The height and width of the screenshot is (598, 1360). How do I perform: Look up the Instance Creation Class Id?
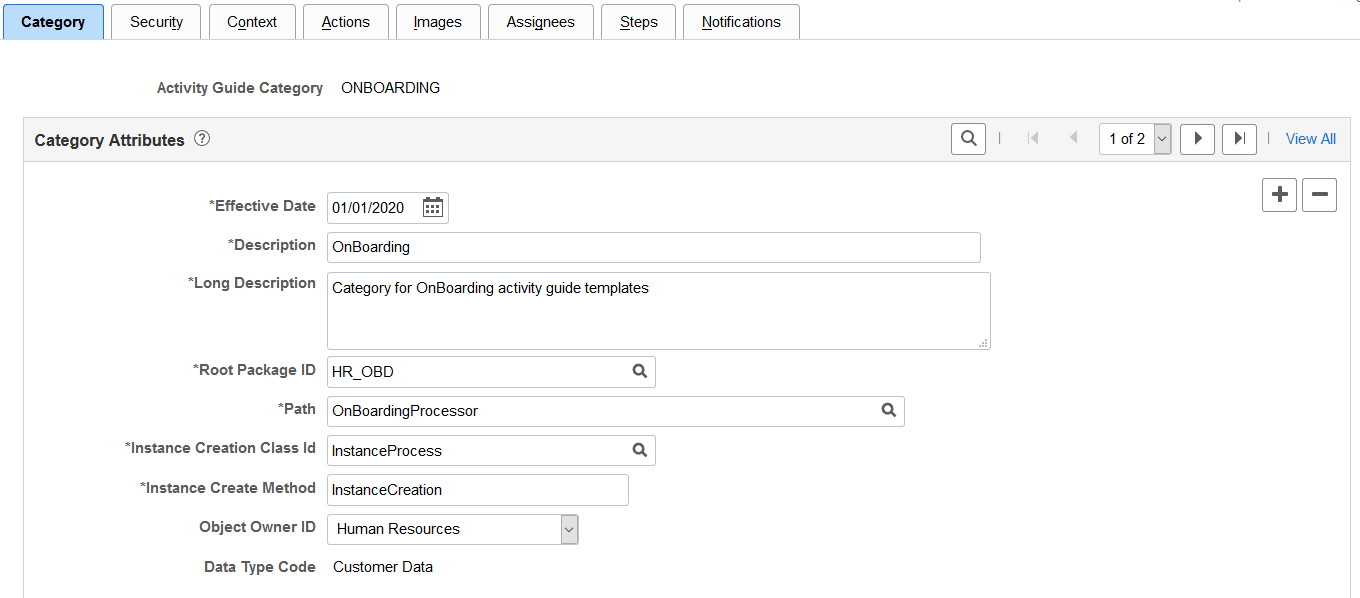tap(639, 450)
